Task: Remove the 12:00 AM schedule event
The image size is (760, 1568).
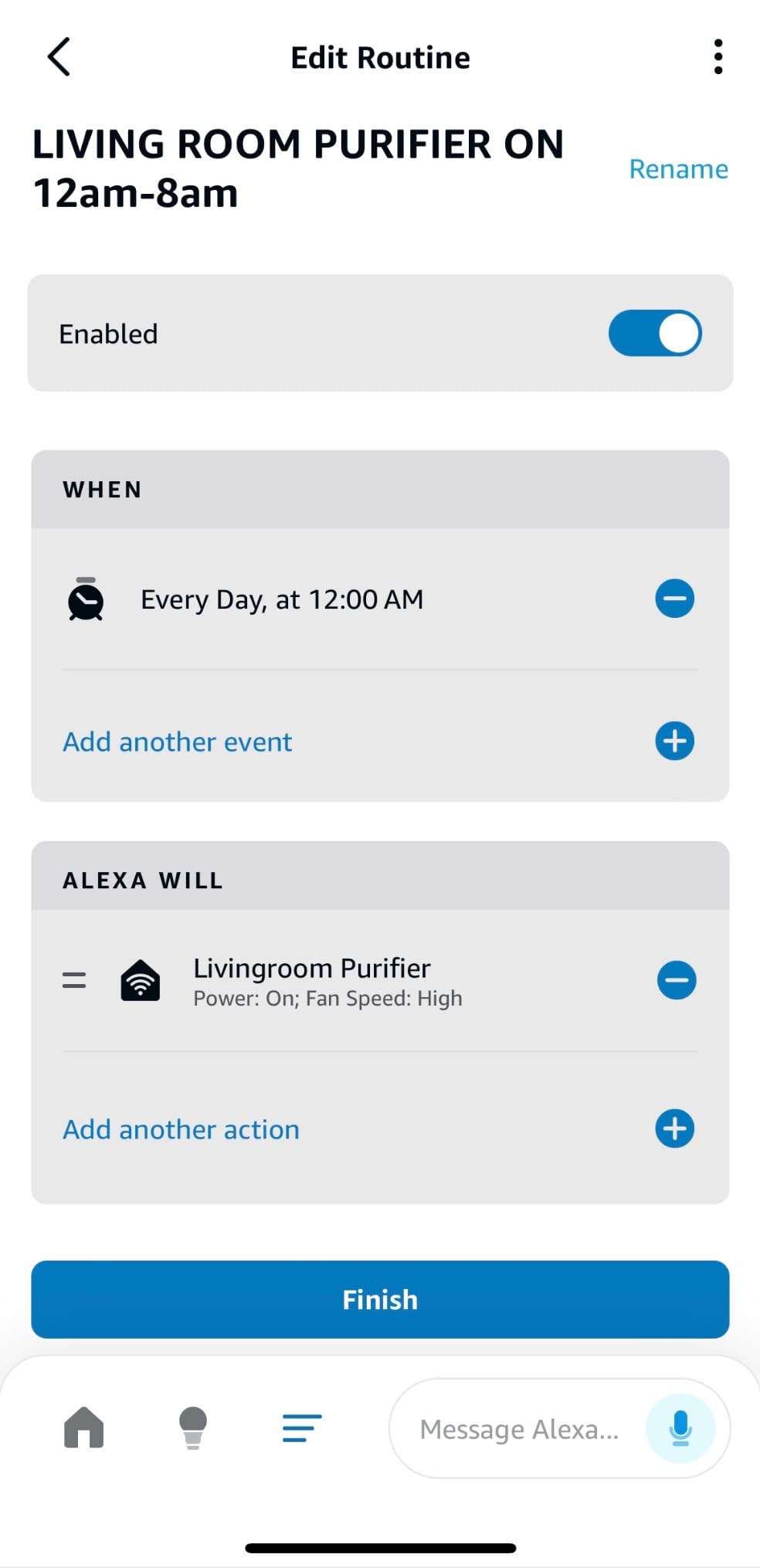Action: pos(674,599)
